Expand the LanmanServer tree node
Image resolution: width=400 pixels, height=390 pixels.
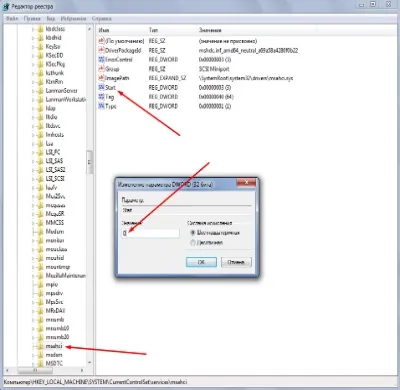33,91
